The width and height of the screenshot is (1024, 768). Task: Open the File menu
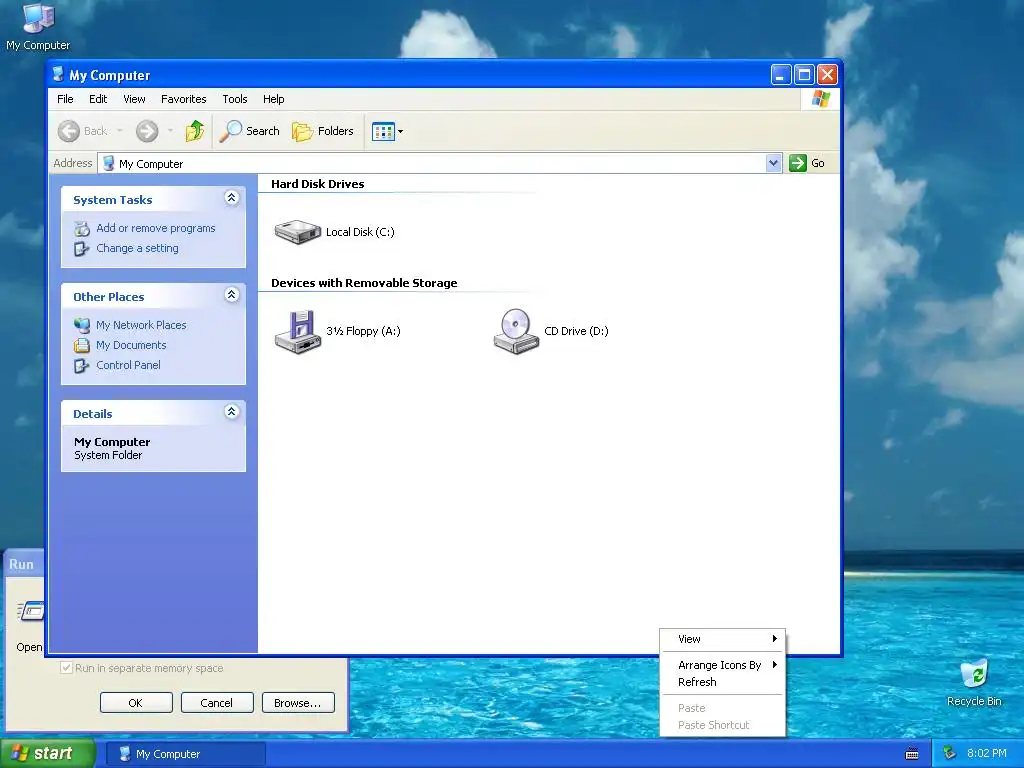[x=65, y=99]
